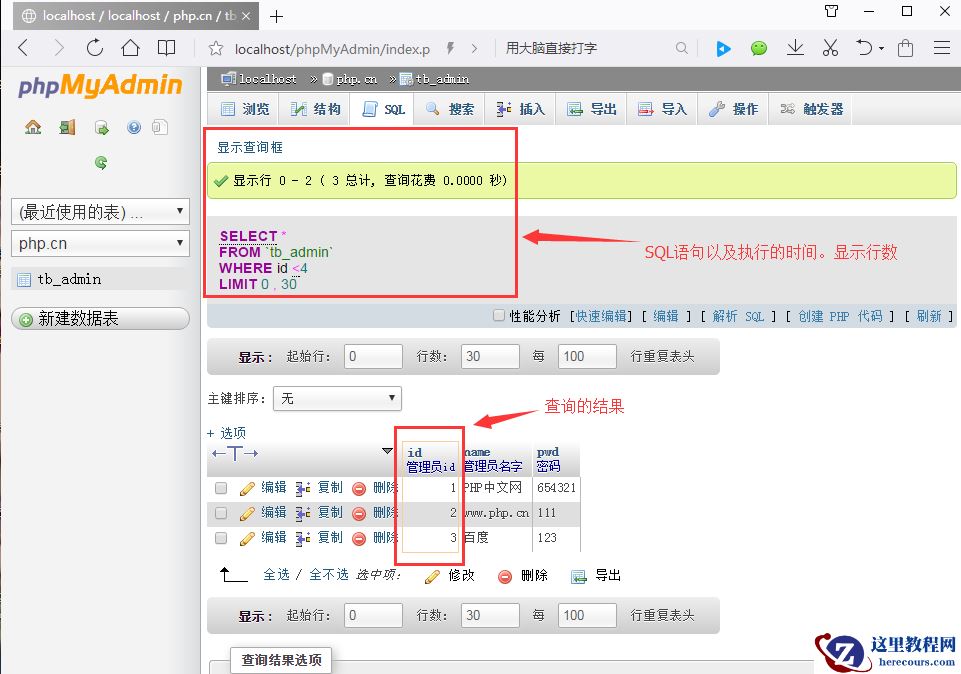Click the skin shirt icon in title bar

(831, 11)
